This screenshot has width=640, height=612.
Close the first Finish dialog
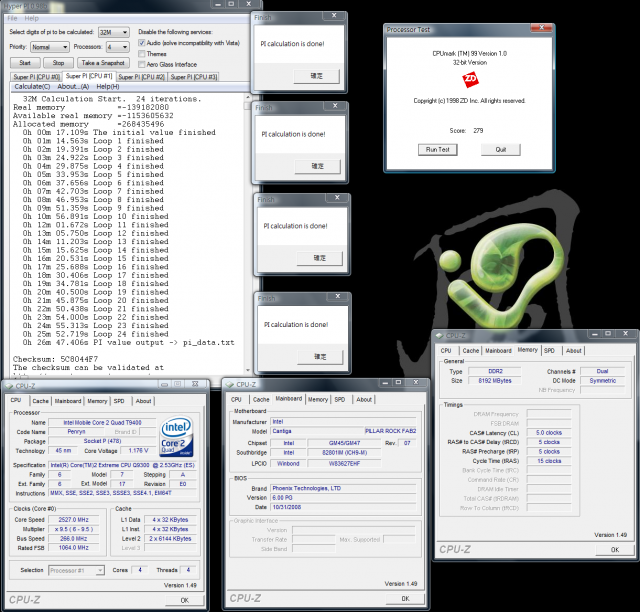click(334, 16)
